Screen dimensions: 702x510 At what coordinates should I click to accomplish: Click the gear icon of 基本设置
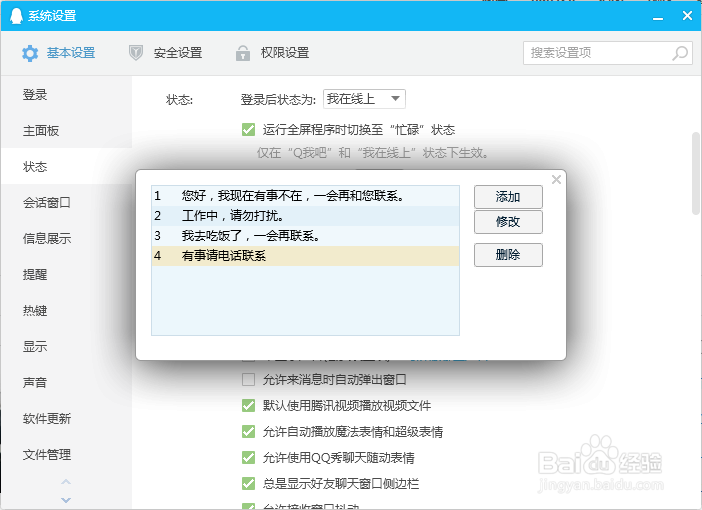[x=30, y=53]
